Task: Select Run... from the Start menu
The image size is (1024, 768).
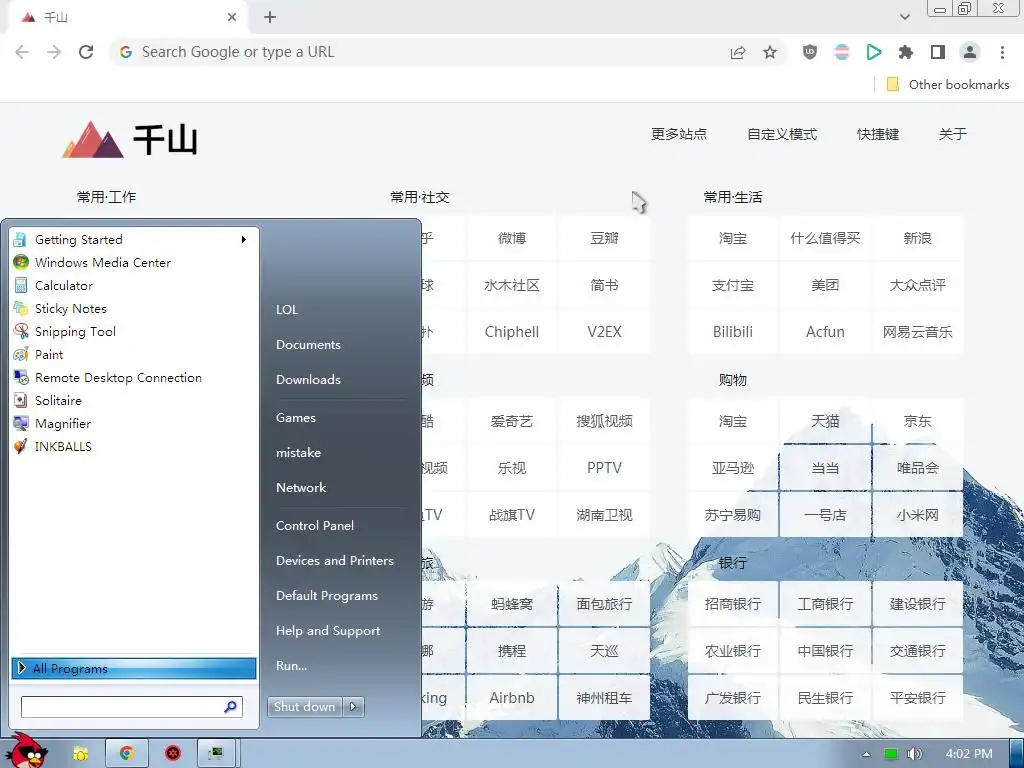Action: point(291,665)
